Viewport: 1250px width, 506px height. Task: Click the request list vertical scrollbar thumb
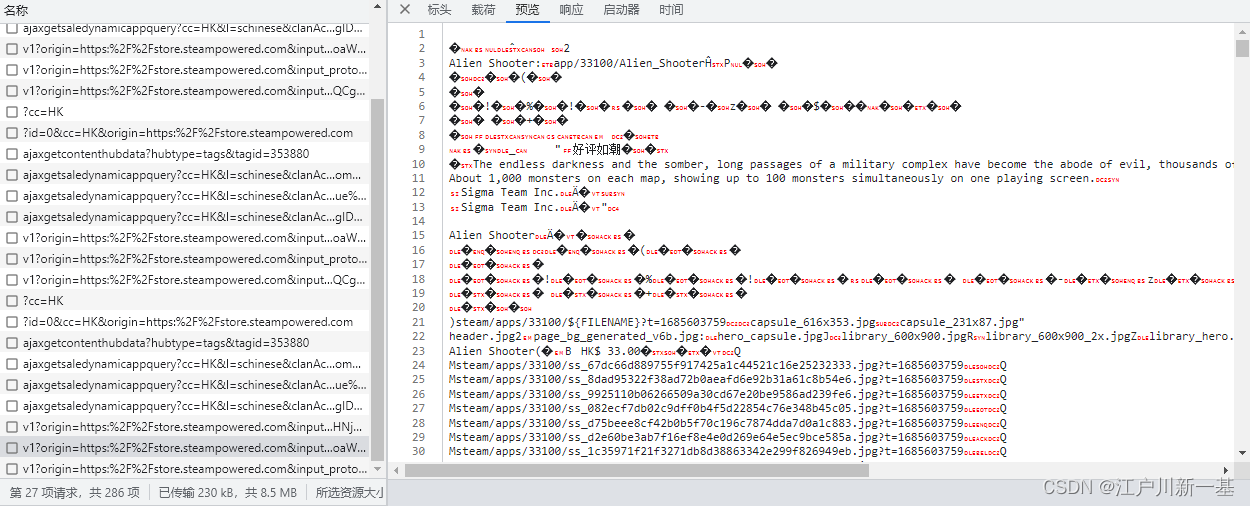tap(378, 278)
